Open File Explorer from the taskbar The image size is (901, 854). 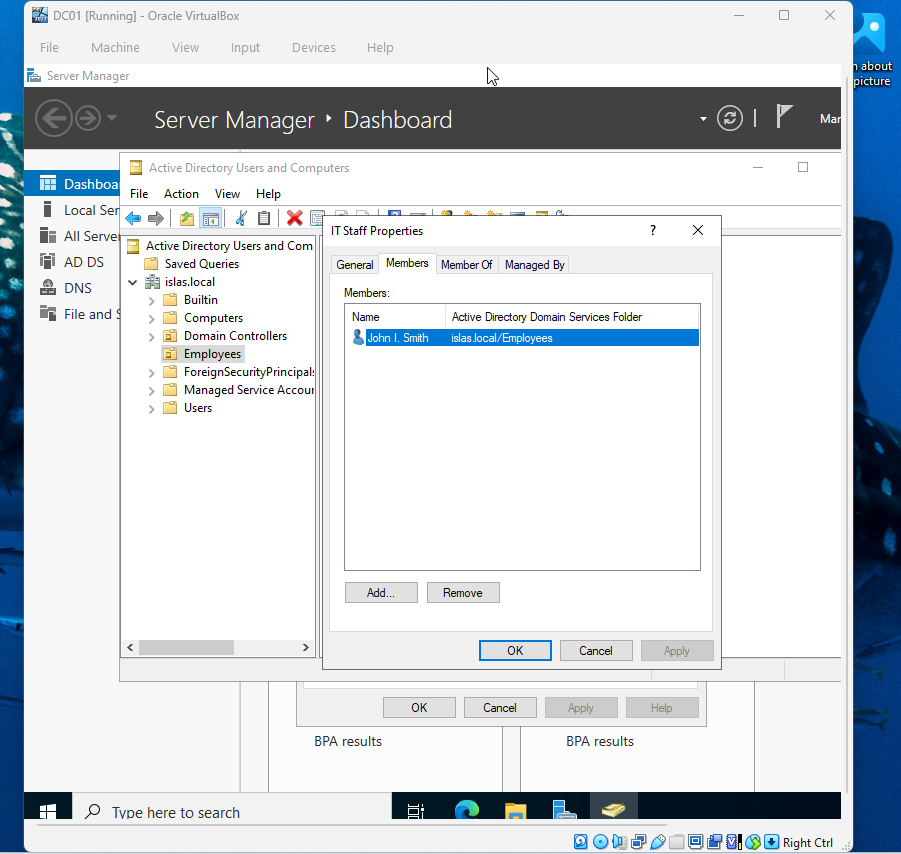(515, 810)
